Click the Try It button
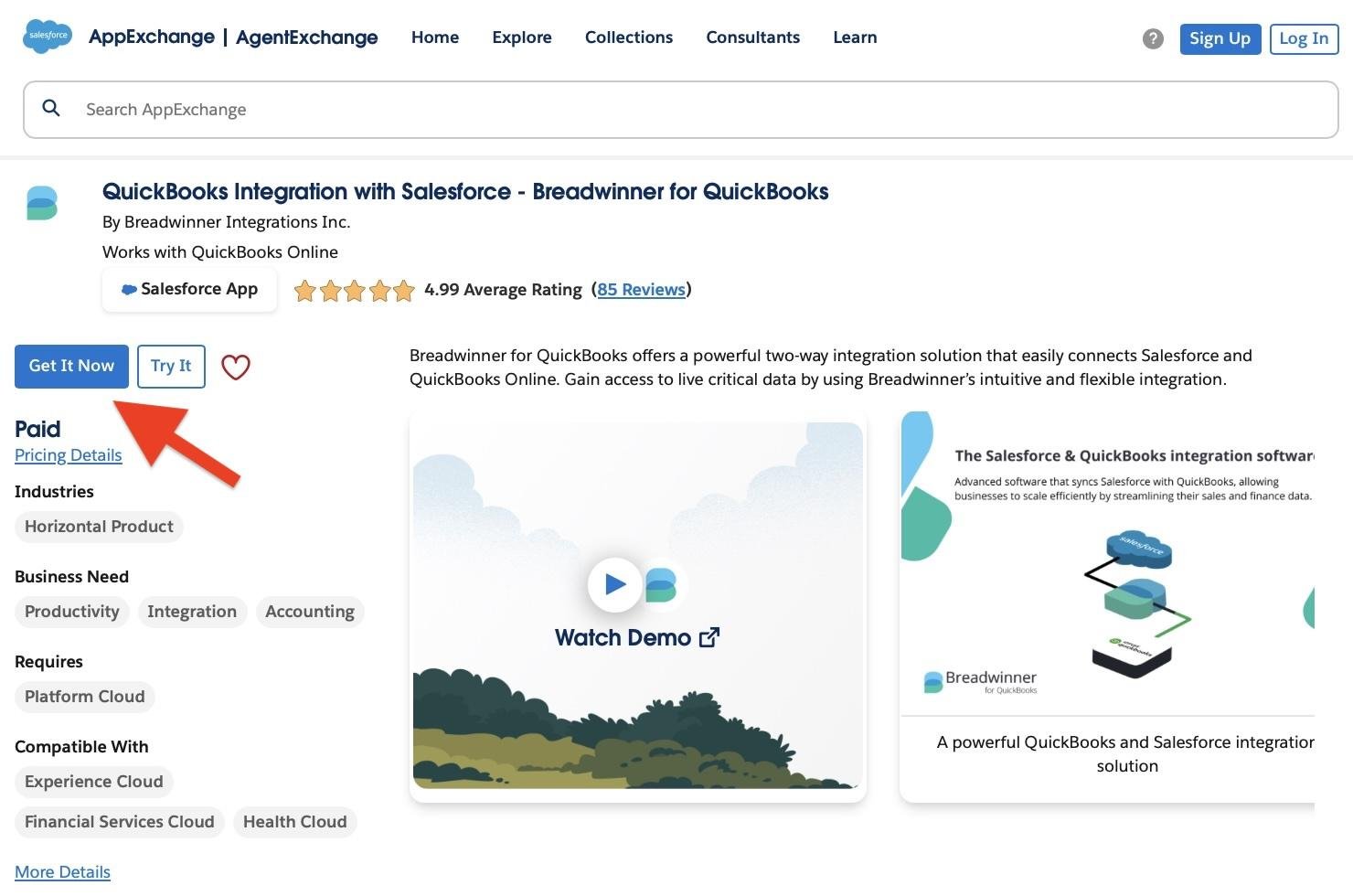The height and width of the screenshot is (896, 1353). tap(171, 366)
